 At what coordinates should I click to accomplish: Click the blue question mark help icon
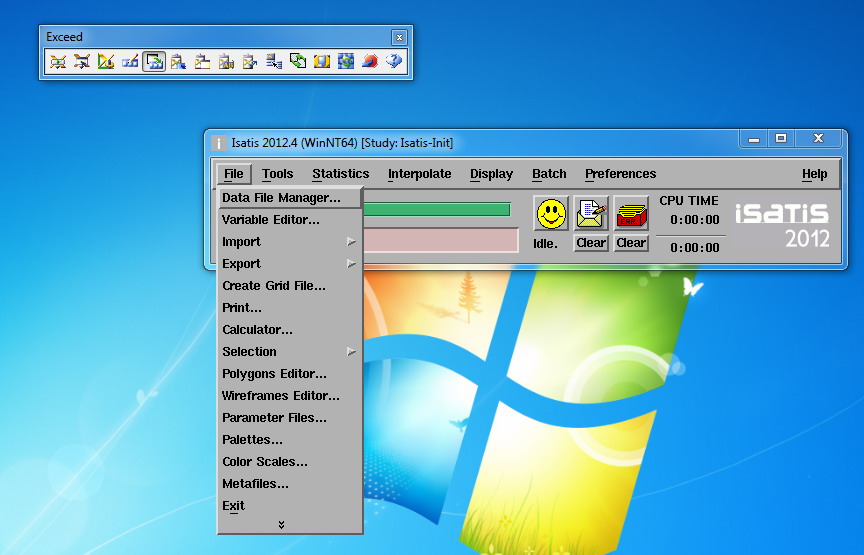point(394,61)
